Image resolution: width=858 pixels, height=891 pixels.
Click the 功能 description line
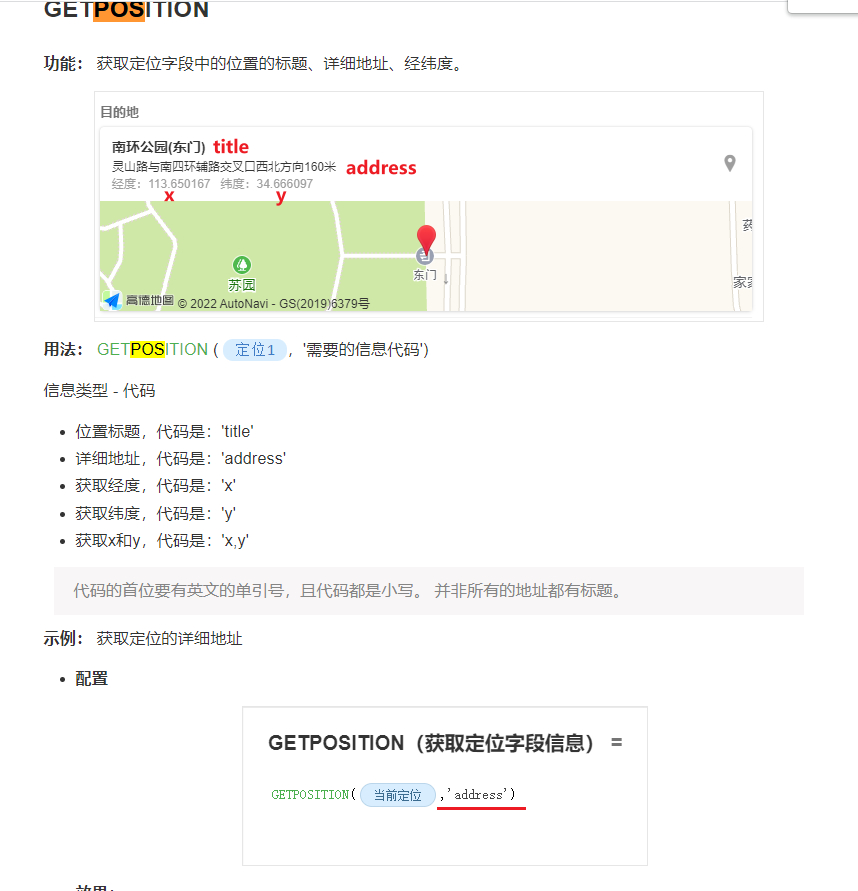pos(255,63)
